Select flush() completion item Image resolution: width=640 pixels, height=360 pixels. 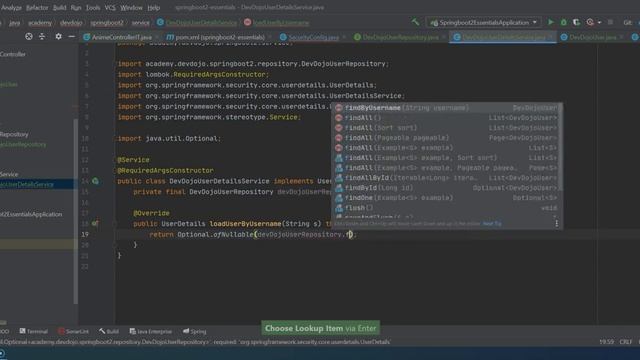click(446, 208)
